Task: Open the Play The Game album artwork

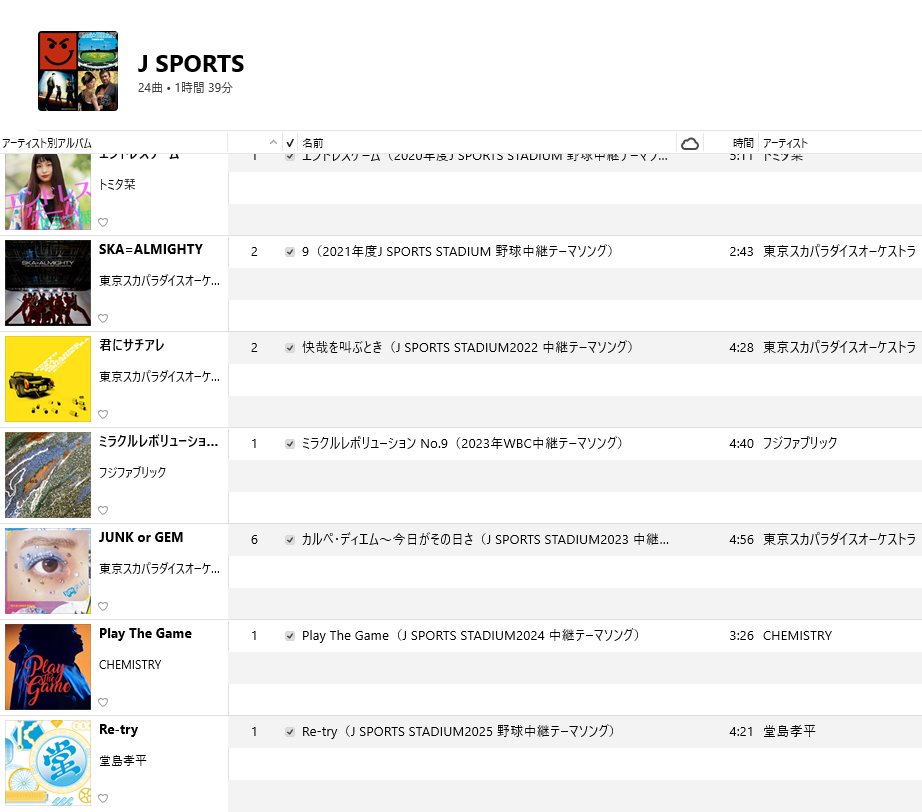Action: (48, 667)
